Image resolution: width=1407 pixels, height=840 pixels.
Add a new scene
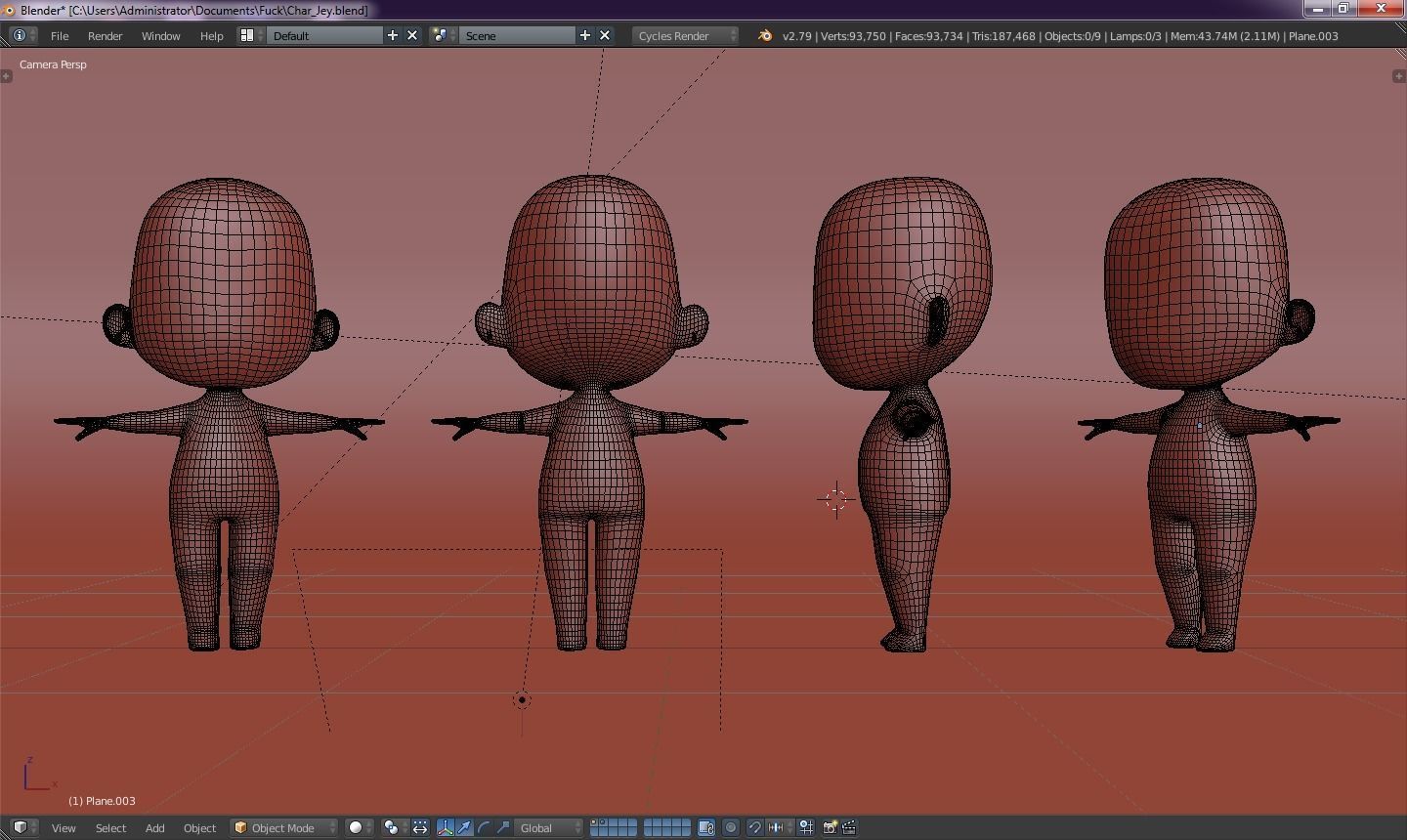click(x=584, y=35)
